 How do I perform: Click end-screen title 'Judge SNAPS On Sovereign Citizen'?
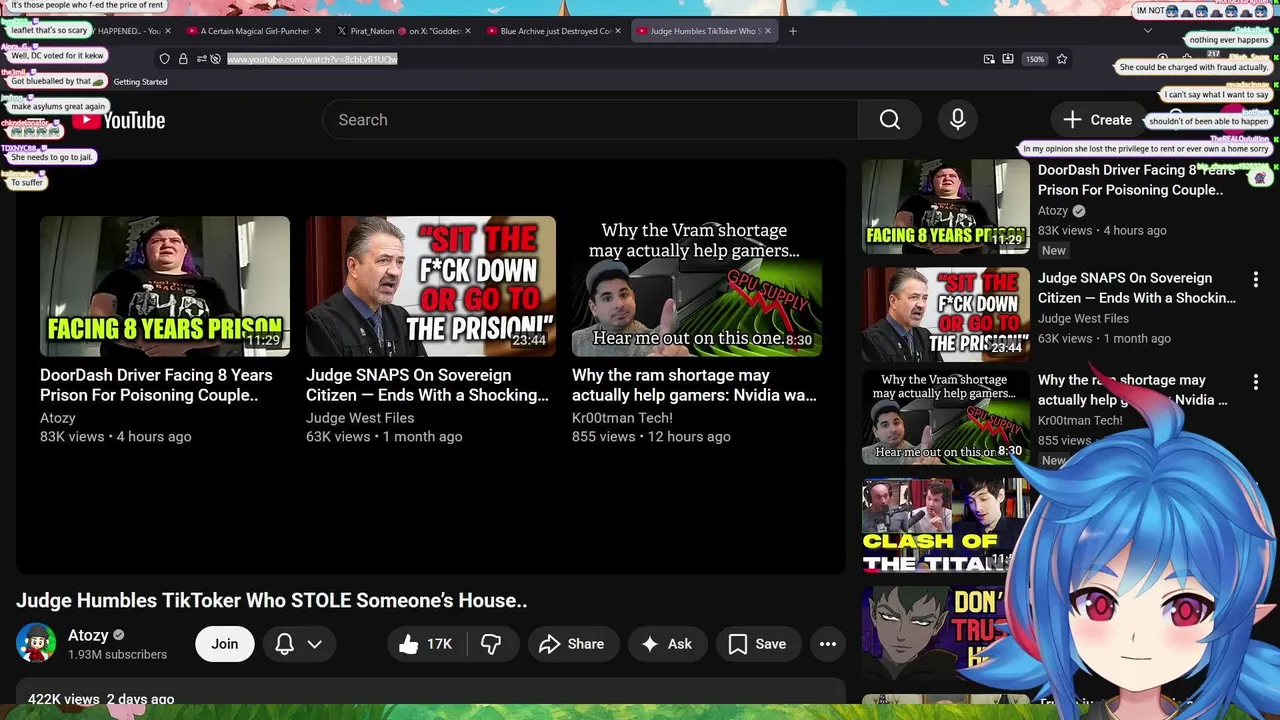point(427,385)
